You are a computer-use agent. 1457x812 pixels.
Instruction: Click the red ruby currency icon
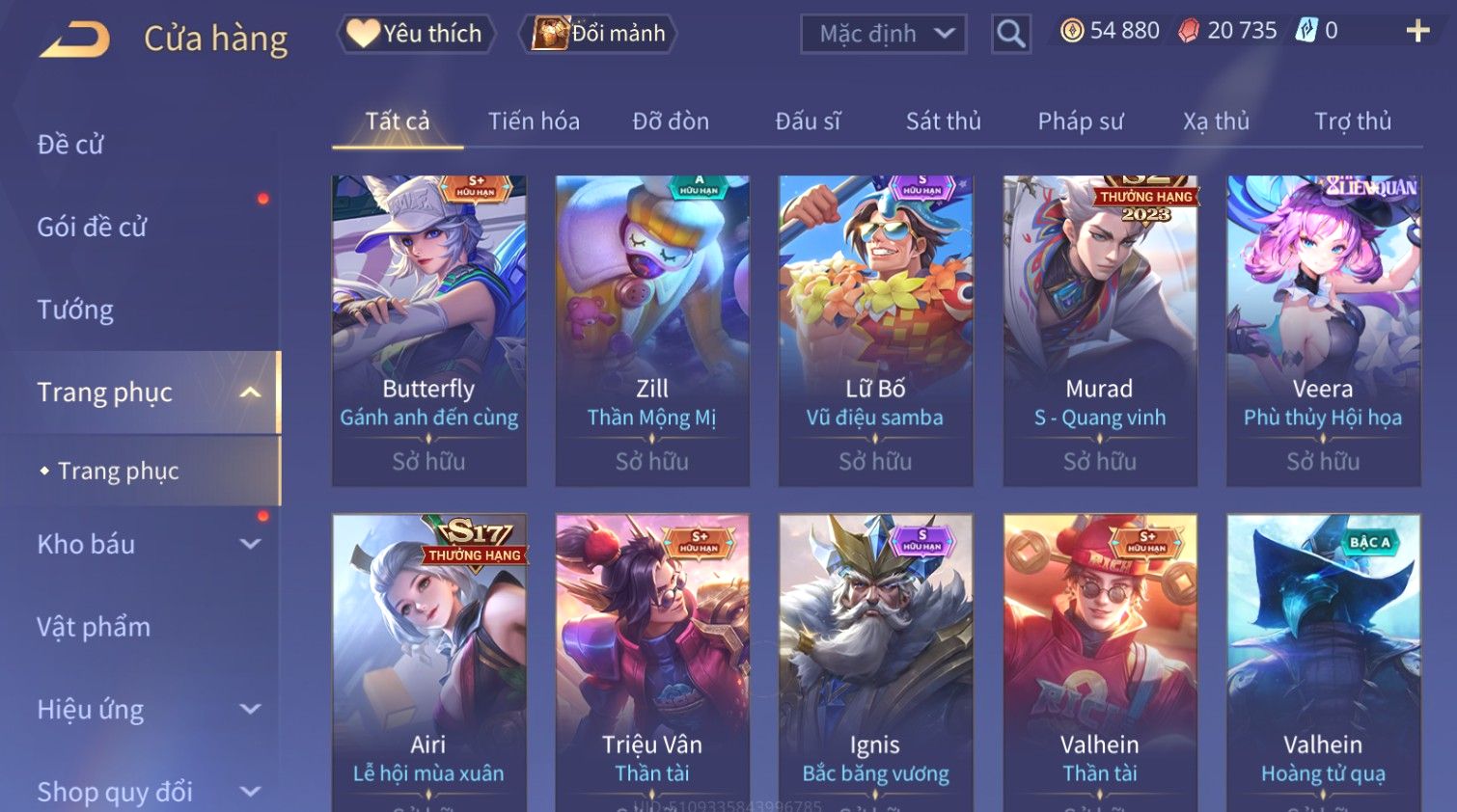tap(1189, 31)
